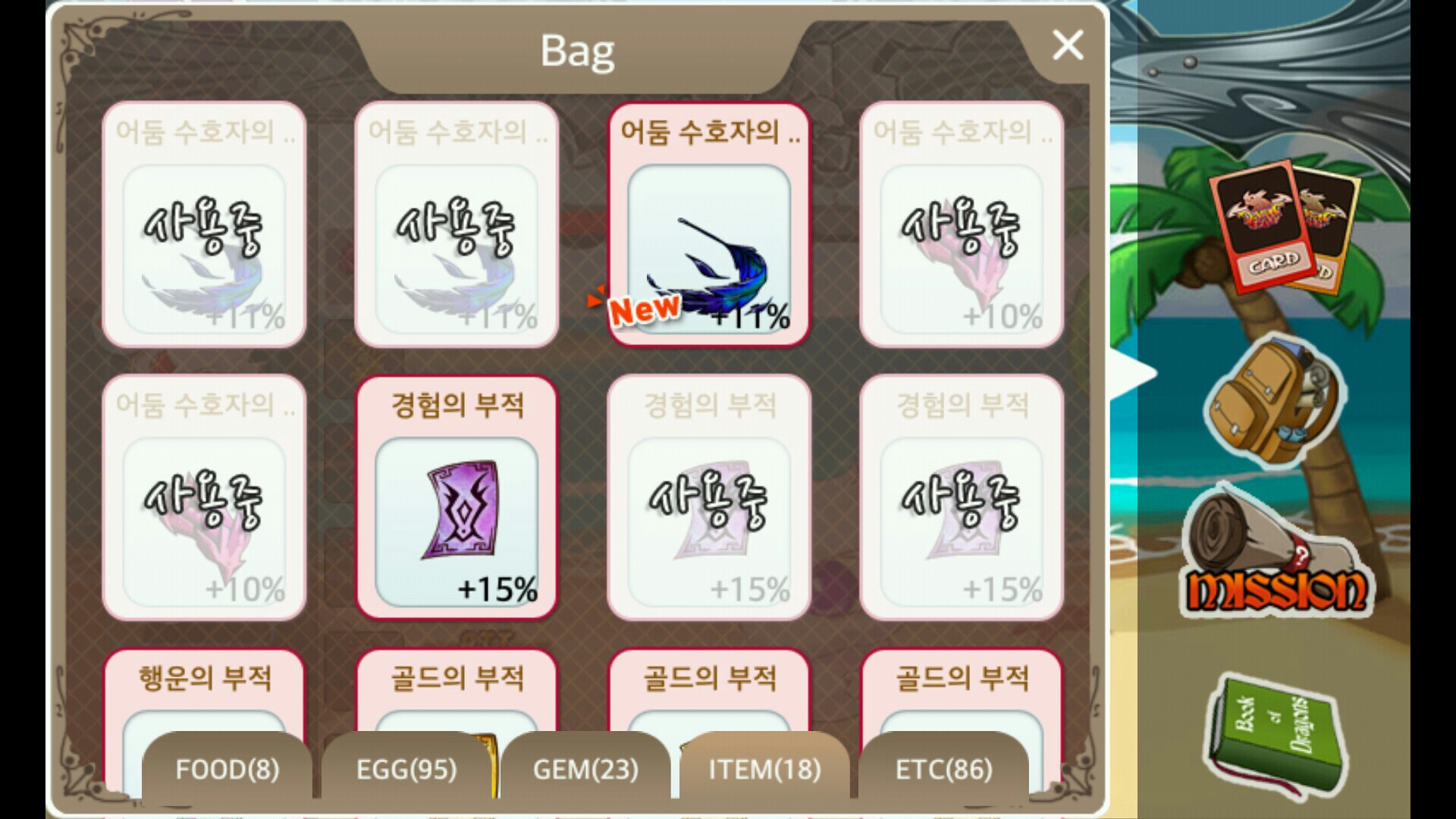The height and width of the screenshot is (819, 1456).
Task: Select the New dark feather item +11%
Action: point(709,225)
